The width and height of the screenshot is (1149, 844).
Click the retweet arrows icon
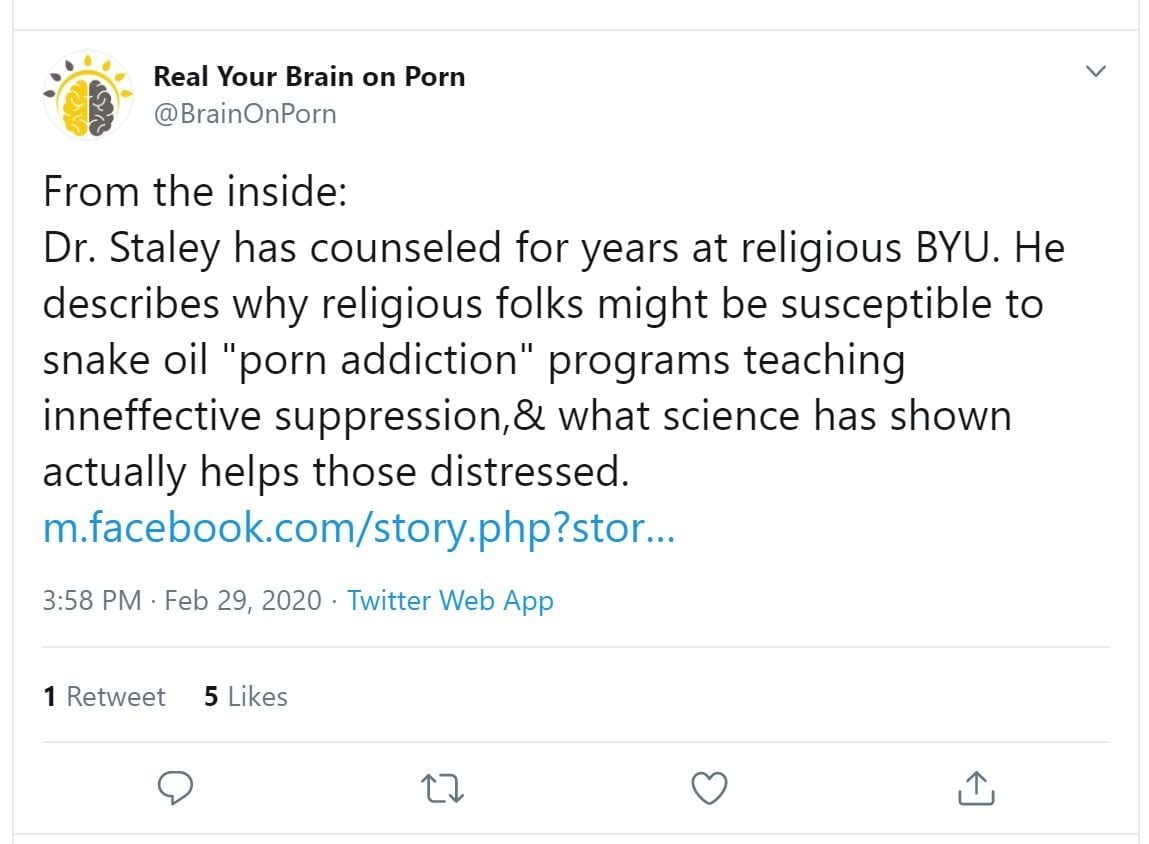tap(443, 789)
